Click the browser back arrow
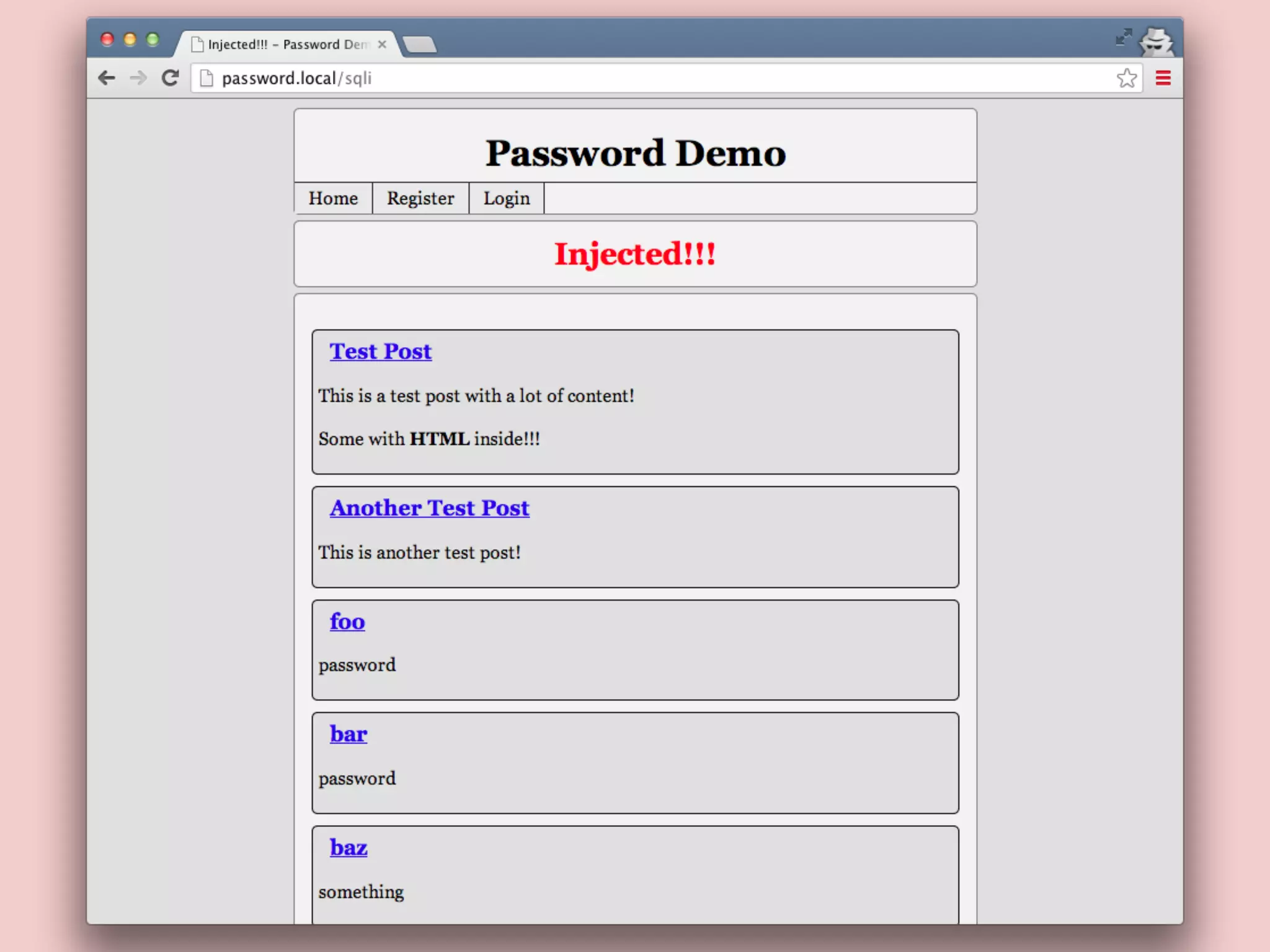The height and width of the screenshot is (952, 1270). tap(107, 78)
